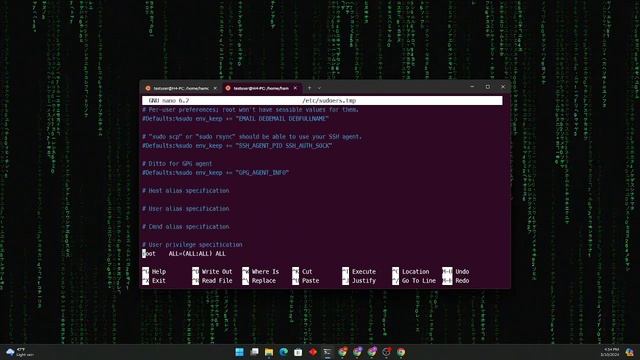Open the clock and date flyout
The image size is (640, 360).
pos(611,352)
